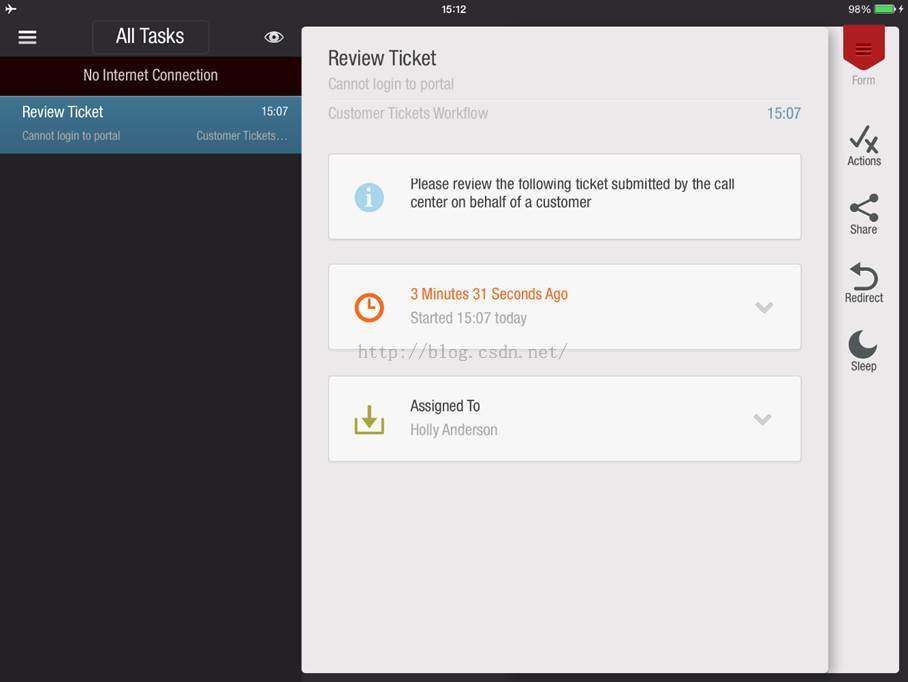Tap the blue info icon
Viewport: 908px width, 682px height.
(369, 197)
